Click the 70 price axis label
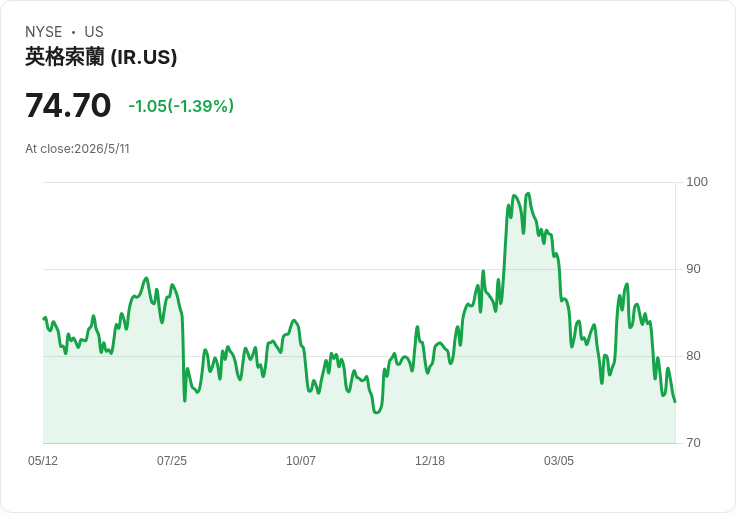This screenshot has width=736, height=513. [x=693, y=443]
